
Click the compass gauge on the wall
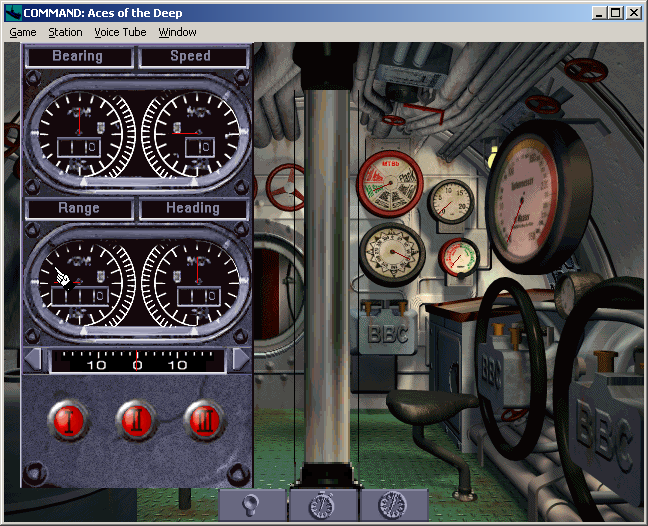392,254
